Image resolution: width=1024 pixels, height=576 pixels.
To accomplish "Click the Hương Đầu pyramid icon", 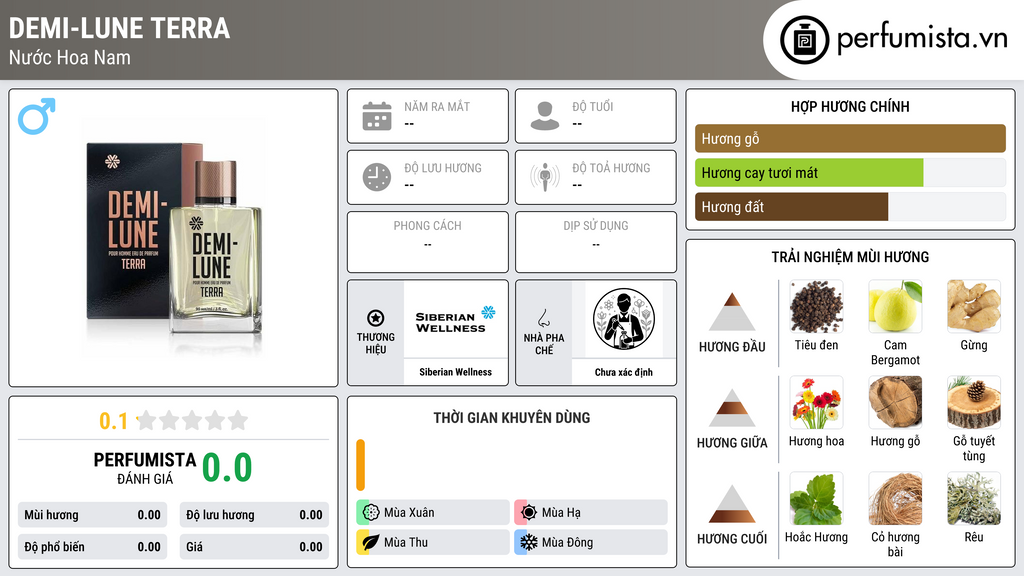I will pos(732,312).
